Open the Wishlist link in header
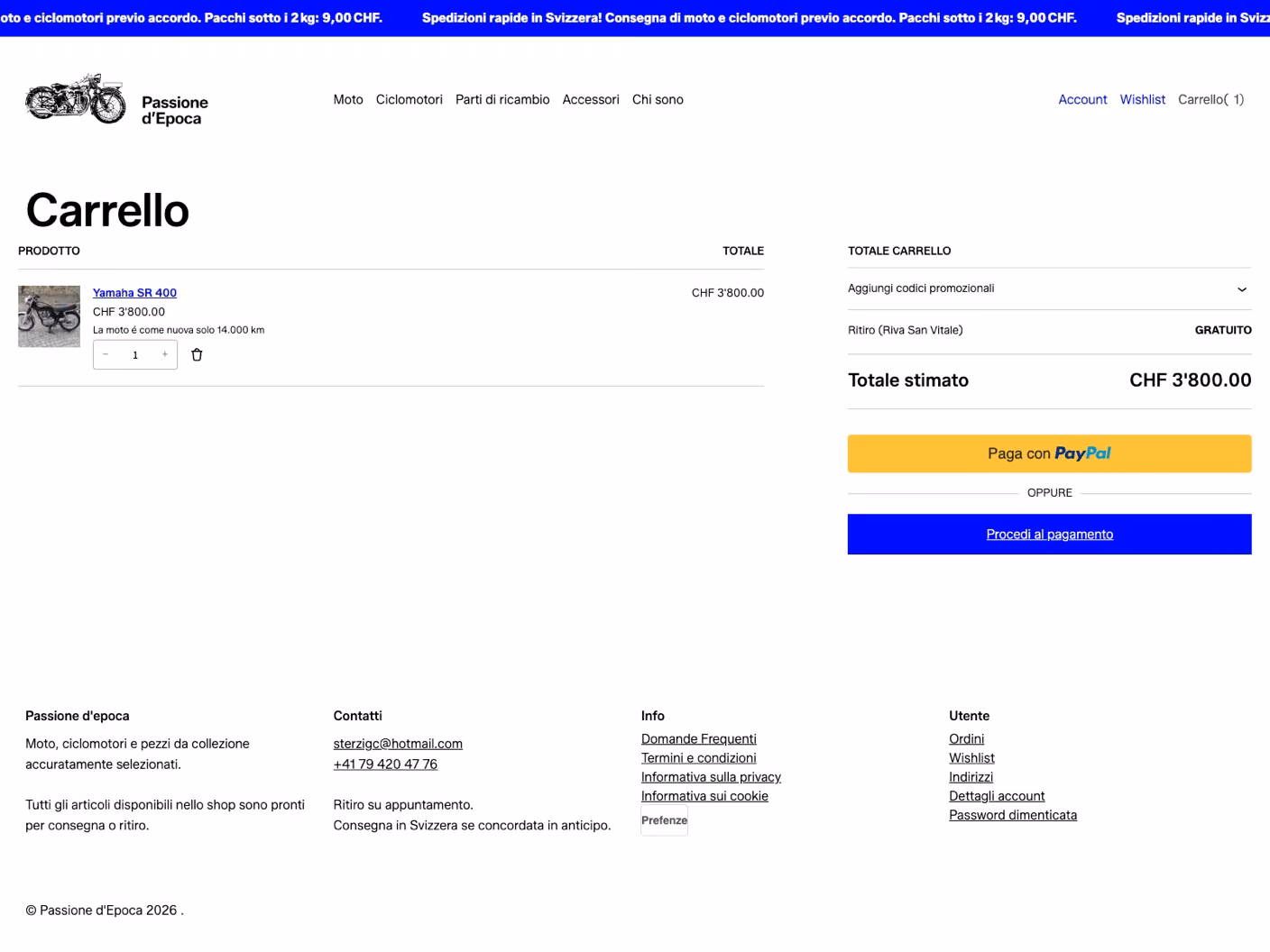The height and width of the screenshot is (952, 1270). point(1143,100)
